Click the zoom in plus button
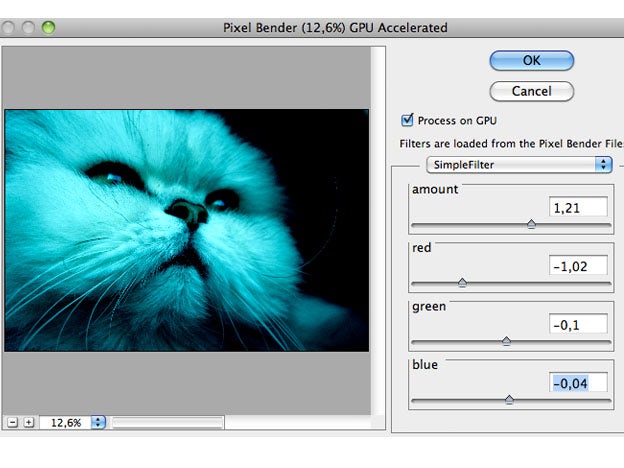This screenshot has height=468, width=624. (x=29, y=422)
